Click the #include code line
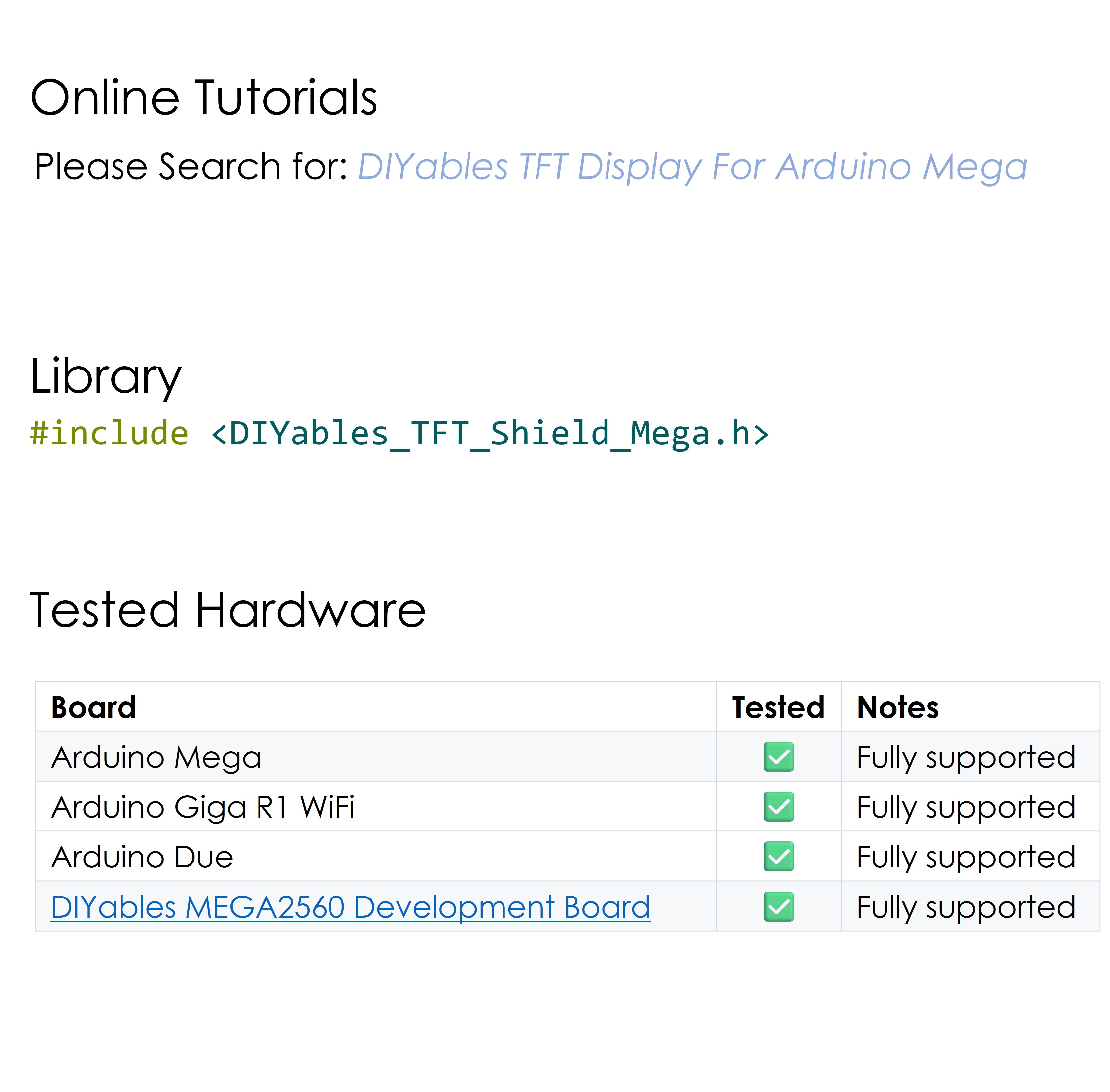Screen dimensions: 1110x1092 (x=399, y=433)
